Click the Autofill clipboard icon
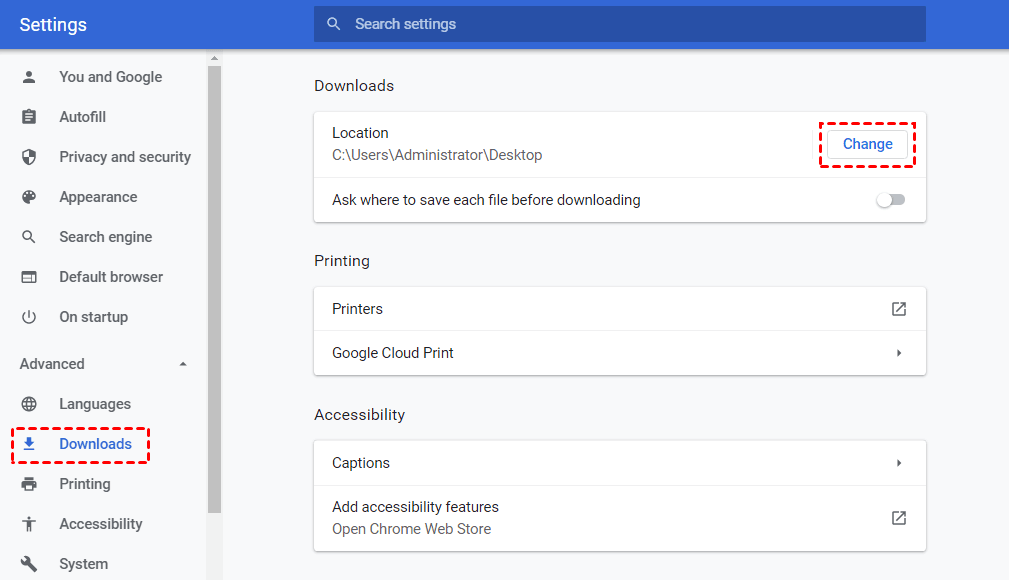 [29, 117]
